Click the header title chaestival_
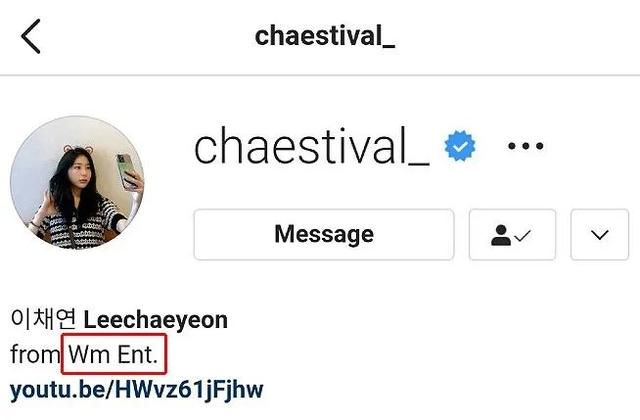Screen dimensions: 640x420 tap(324, 37)
